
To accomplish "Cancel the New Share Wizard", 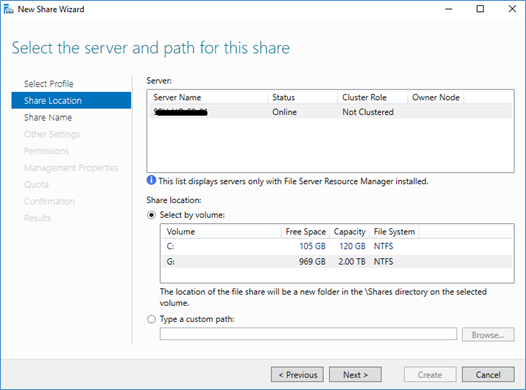I will point(488,374).
